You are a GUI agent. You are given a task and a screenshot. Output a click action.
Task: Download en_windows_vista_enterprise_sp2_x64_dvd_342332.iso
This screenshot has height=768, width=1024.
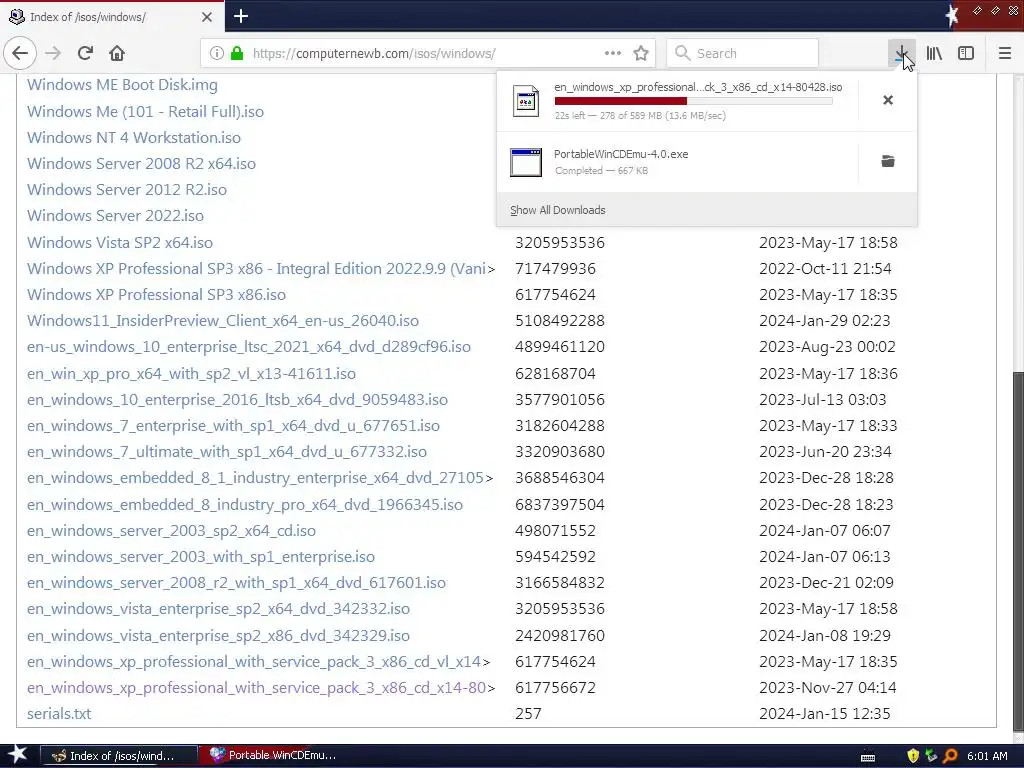click(218, 610)
